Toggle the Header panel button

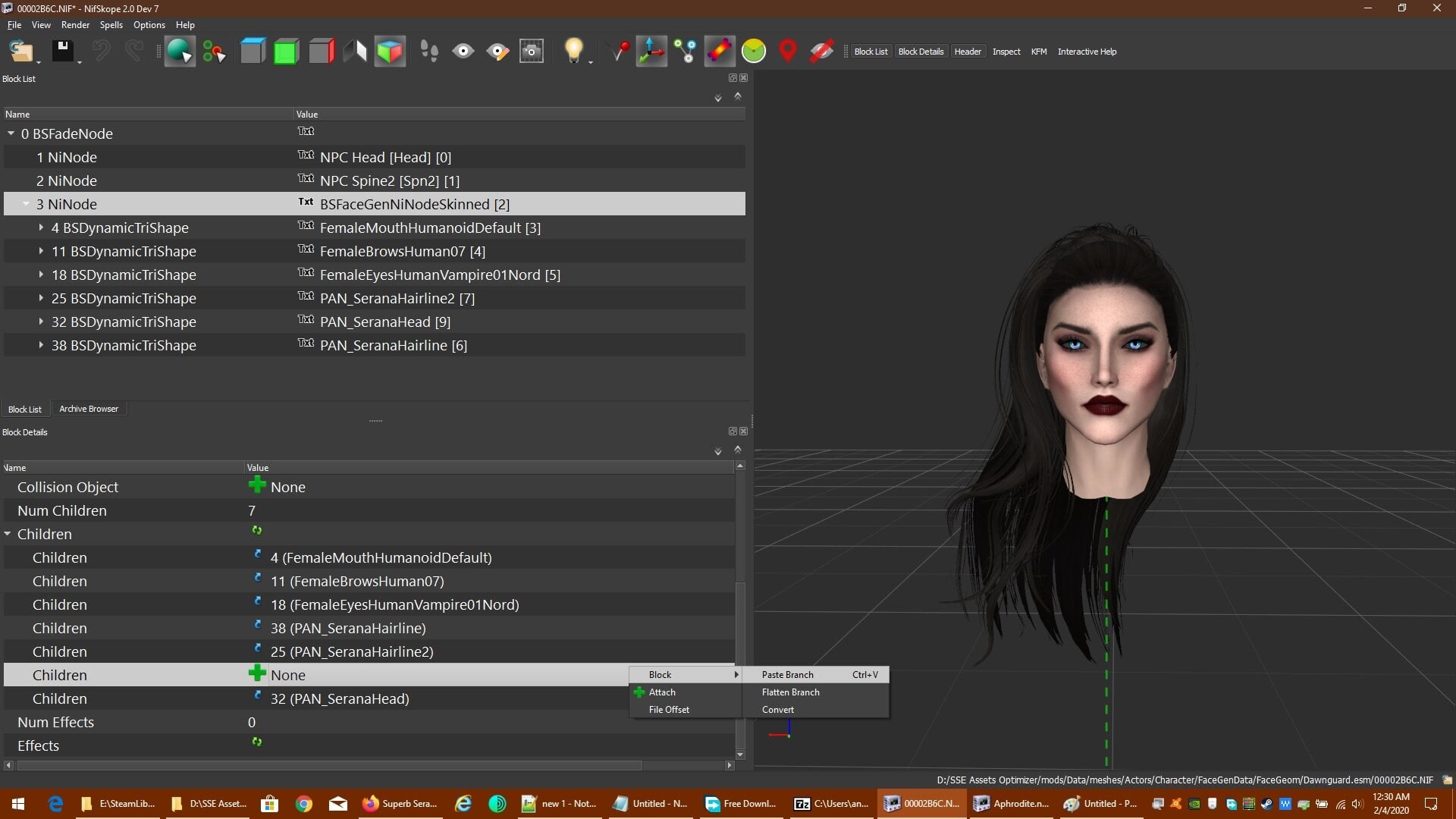pyautogui.click(x=967, y=52)
